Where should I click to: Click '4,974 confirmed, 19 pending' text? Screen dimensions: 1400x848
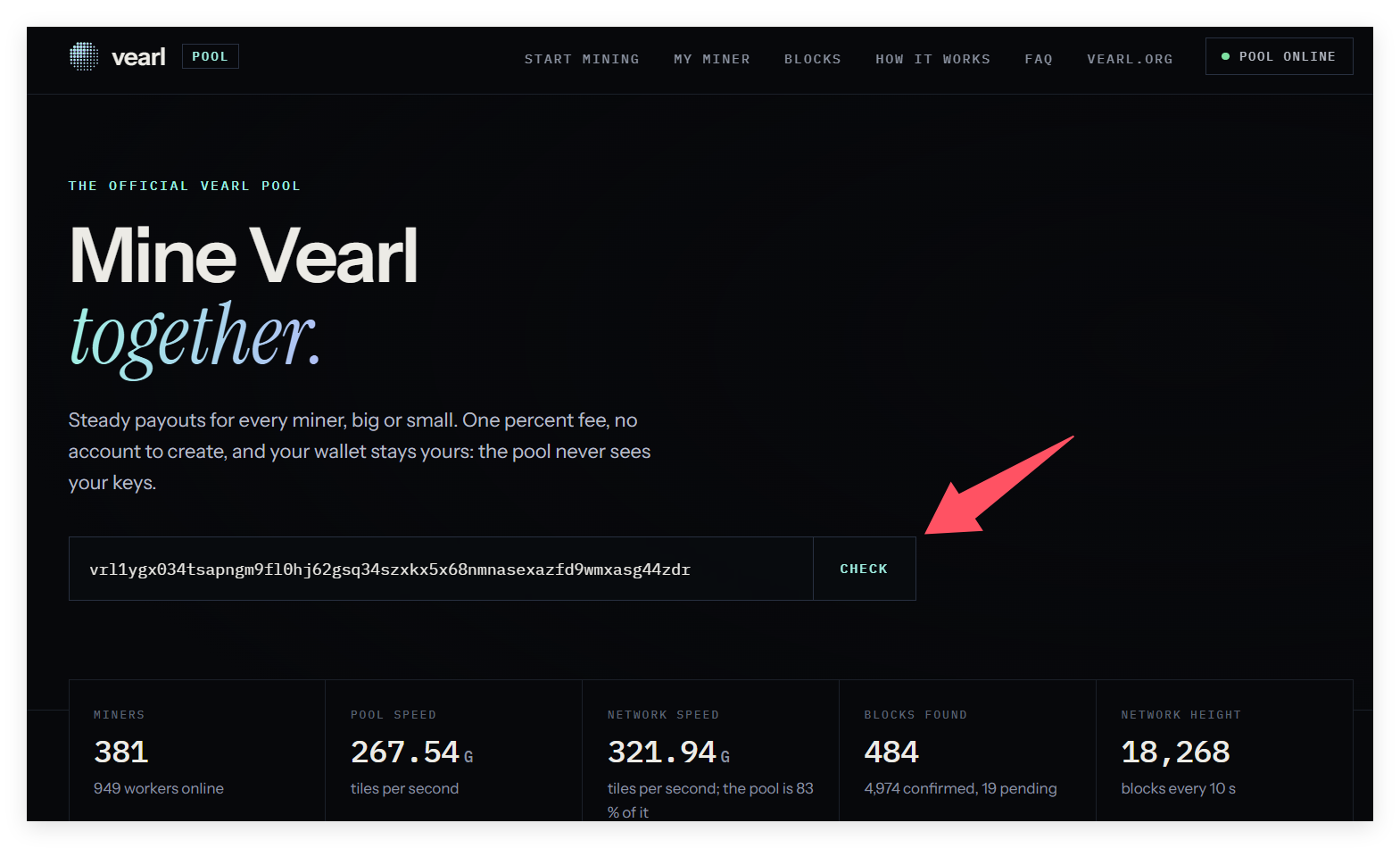point(960,788)
